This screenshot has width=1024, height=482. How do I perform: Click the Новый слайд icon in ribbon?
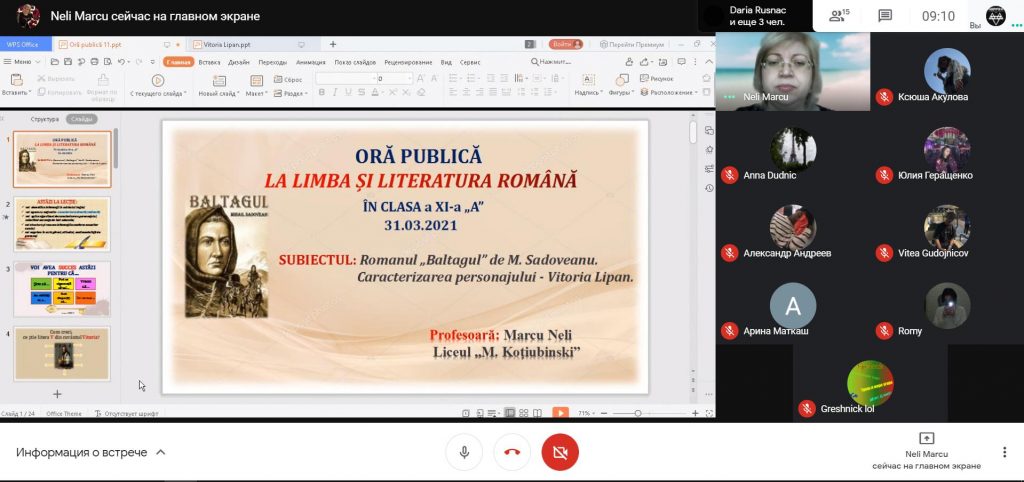(x=217, y=80)
